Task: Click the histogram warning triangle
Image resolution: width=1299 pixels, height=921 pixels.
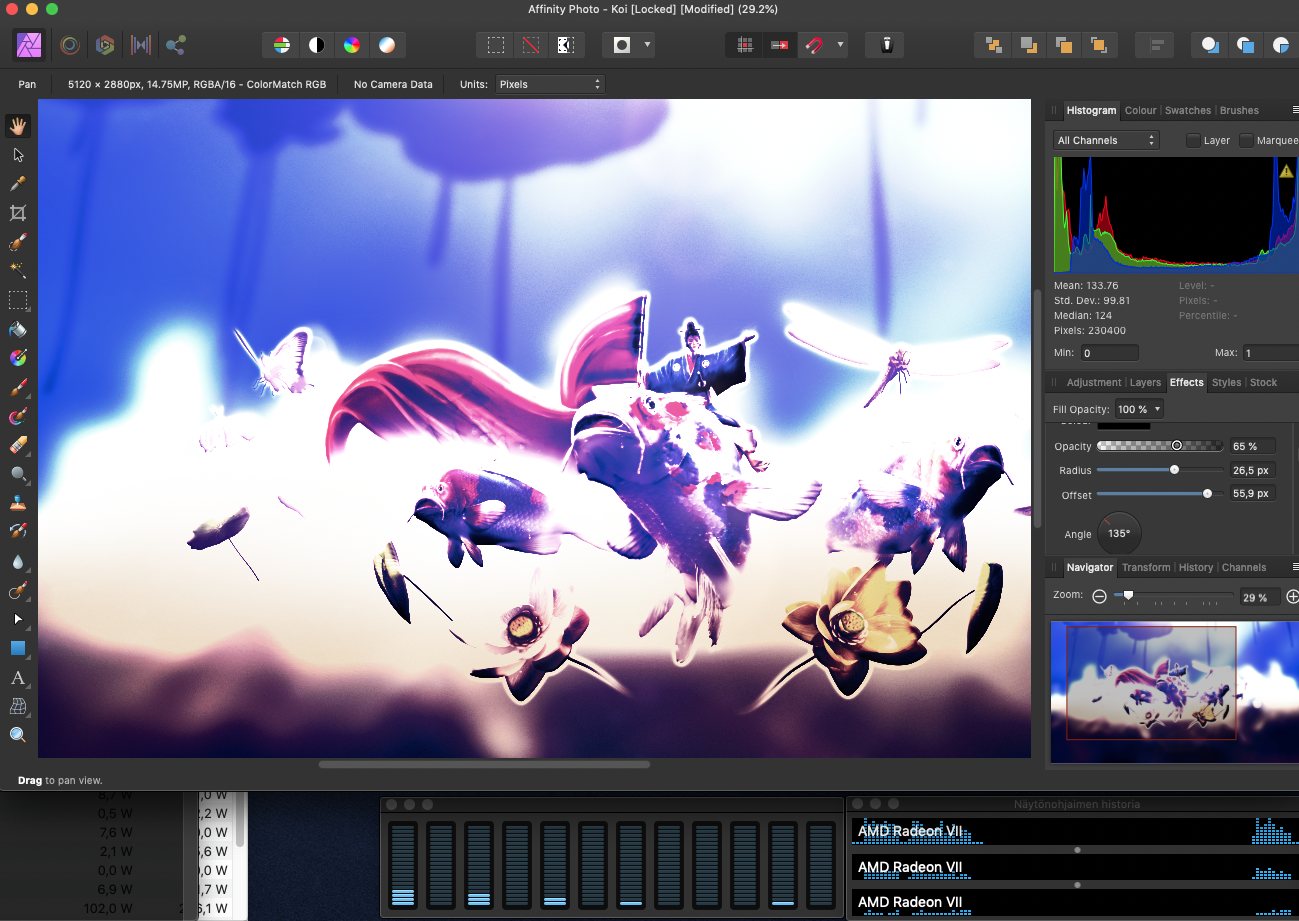Action: [1286, 171]
